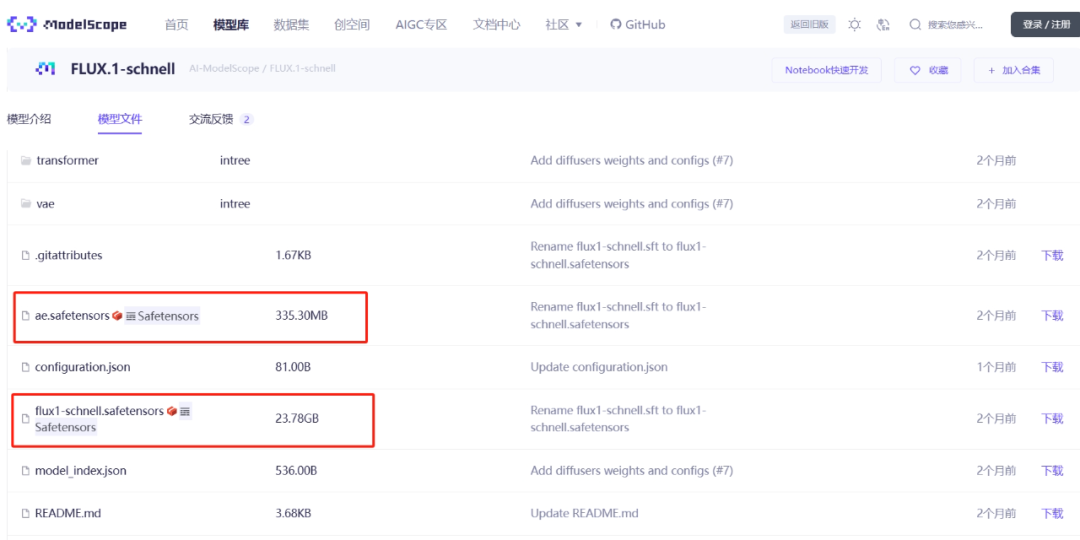Click the transformer row commit message
Screen dimensions: 1080x540
(x=632, y=160)
